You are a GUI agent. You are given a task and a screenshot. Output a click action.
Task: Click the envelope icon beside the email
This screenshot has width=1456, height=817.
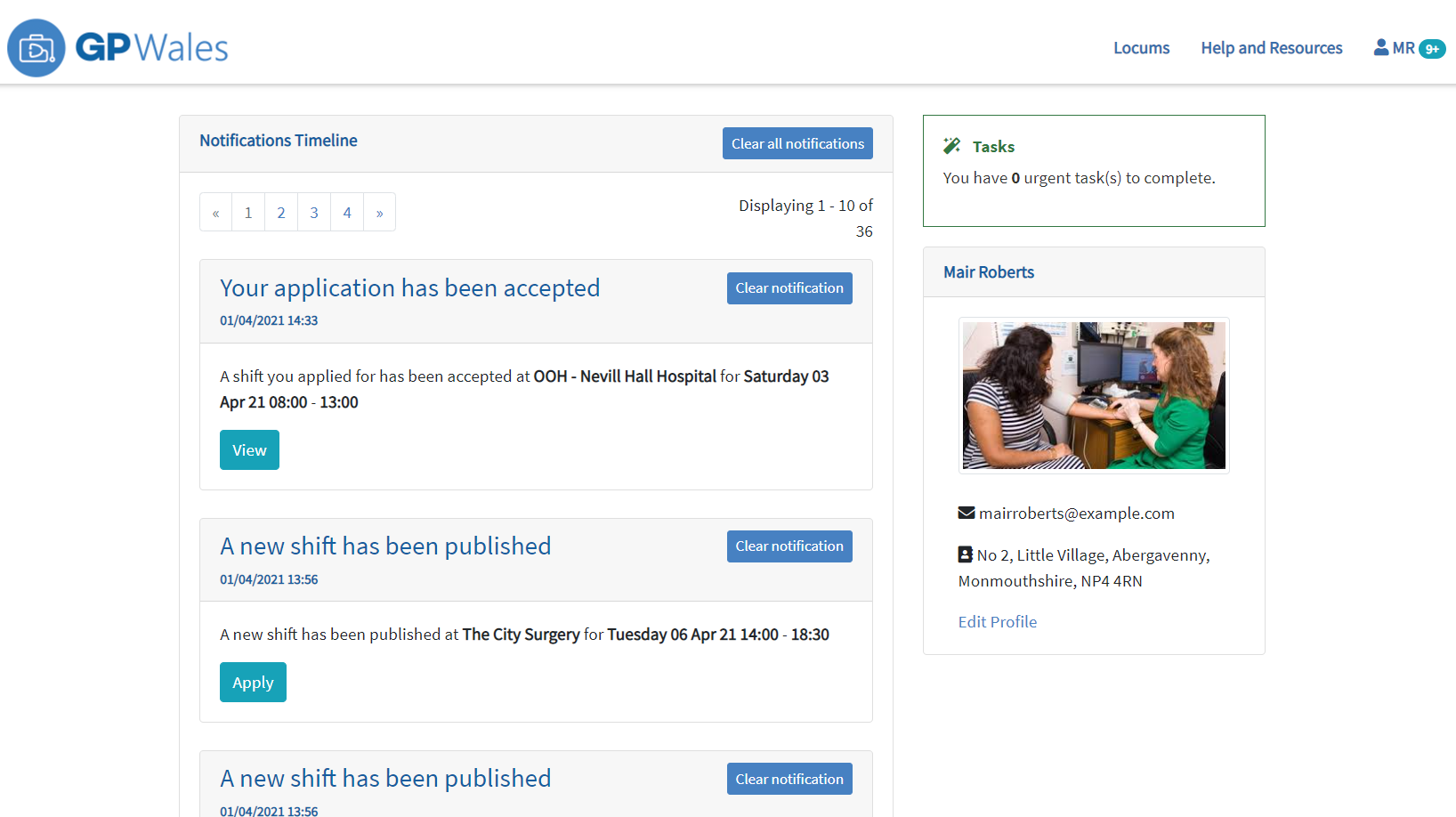click(x=967, y=513)
